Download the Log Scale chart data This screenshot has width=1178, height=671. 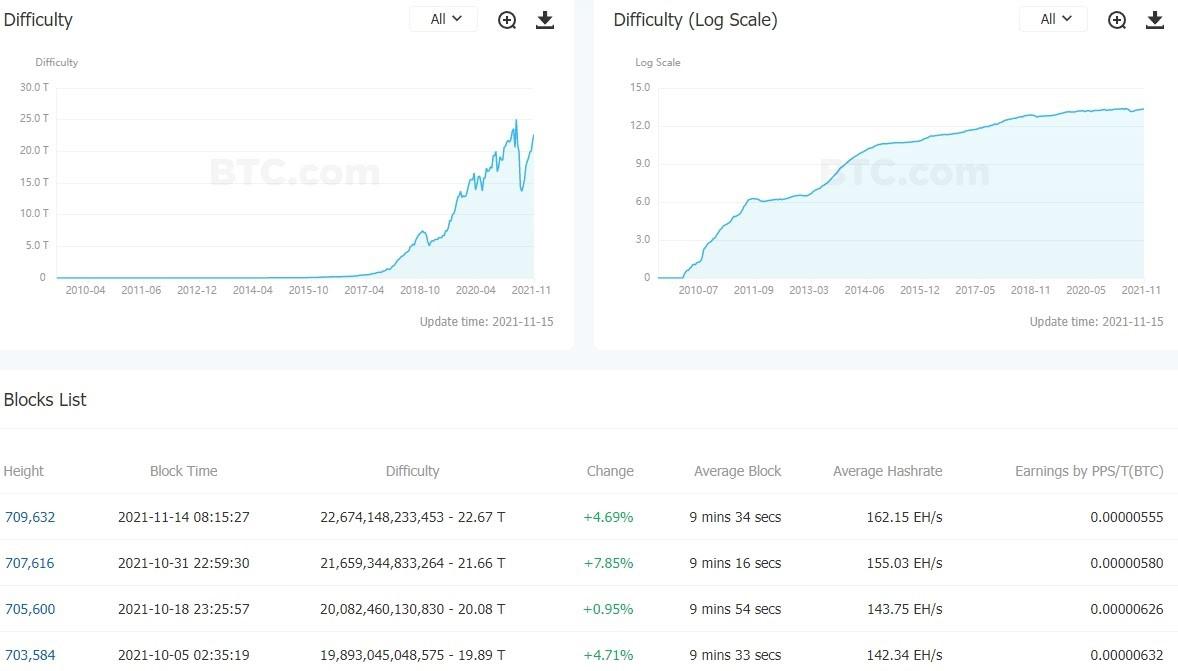1155,20
